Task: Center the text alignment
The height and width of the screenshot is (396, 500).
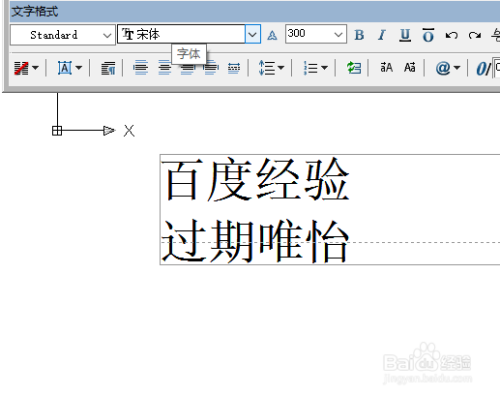Action: 165,68
